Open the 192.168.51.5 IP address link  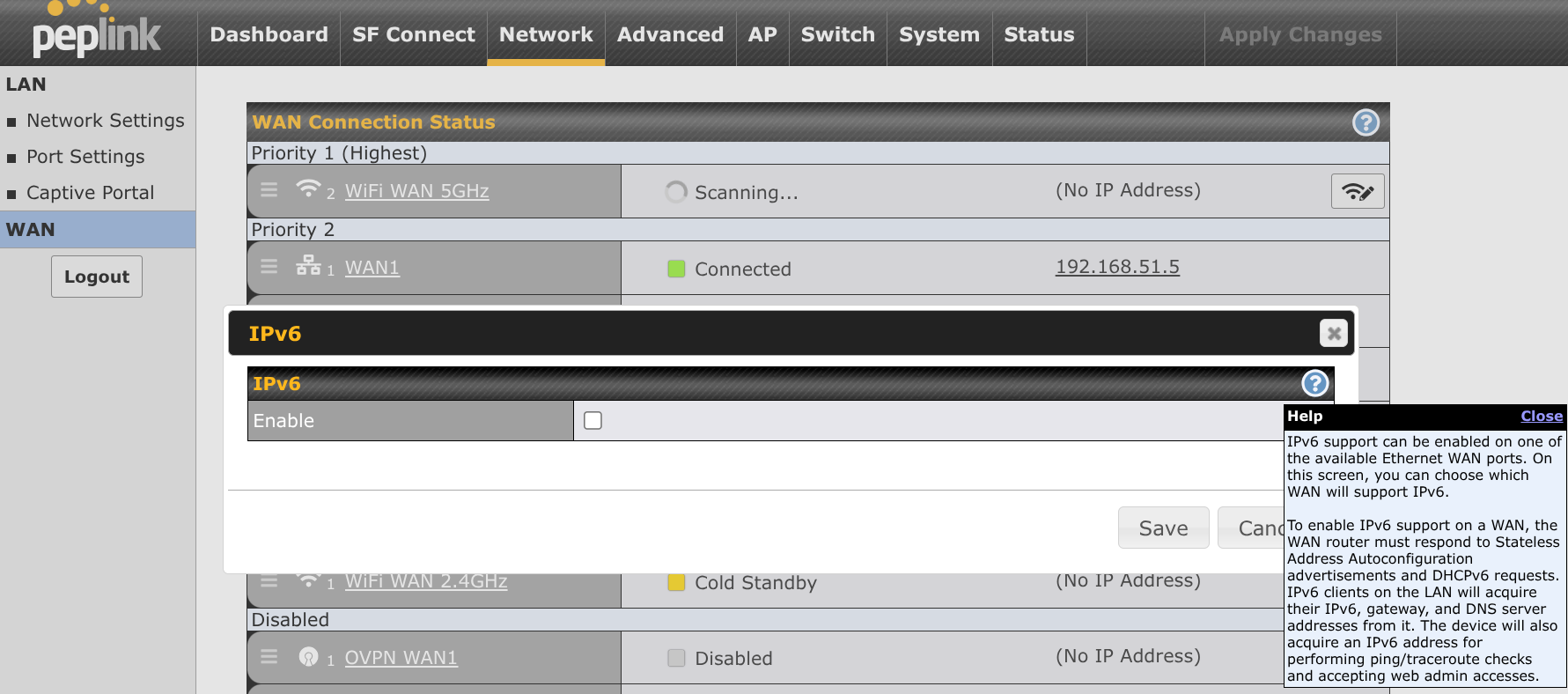click(1116, 267)
